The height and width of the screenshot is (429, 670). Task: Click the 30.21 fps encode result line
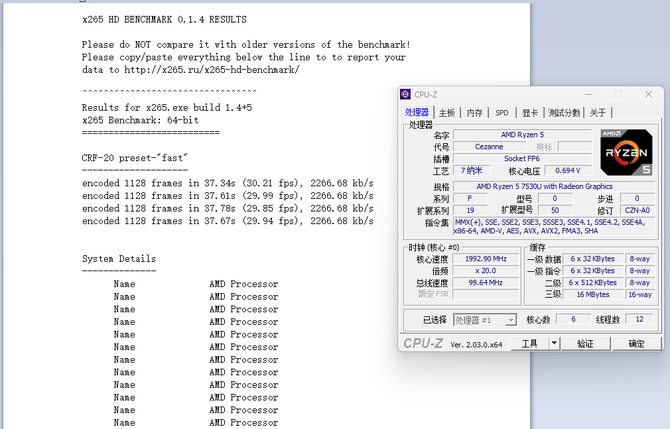point(228,183)
